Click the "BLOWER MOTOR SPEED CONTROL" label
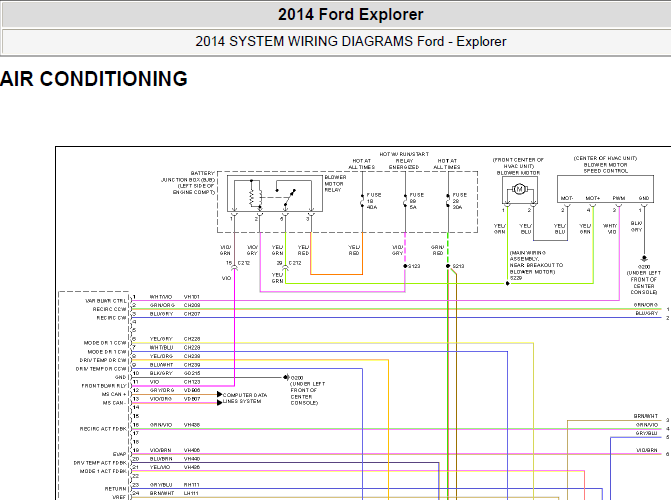Image resolution: width=671 pixels, height=500 pixels. pos(606,168)
